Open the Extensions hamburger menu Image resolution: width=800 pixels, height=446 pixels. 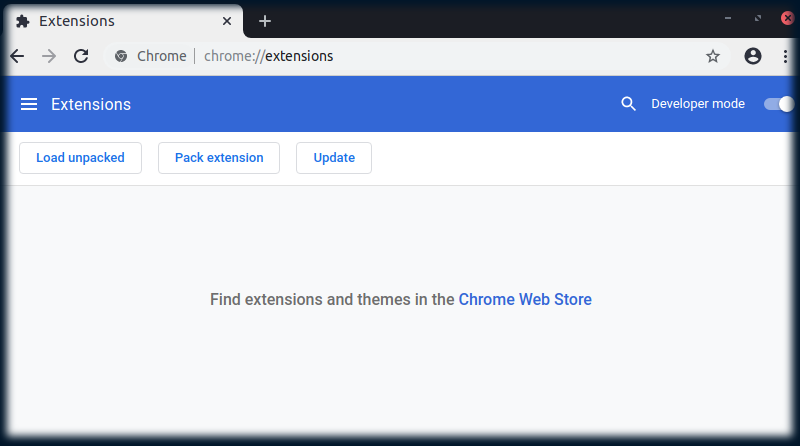tap(29, 104)
